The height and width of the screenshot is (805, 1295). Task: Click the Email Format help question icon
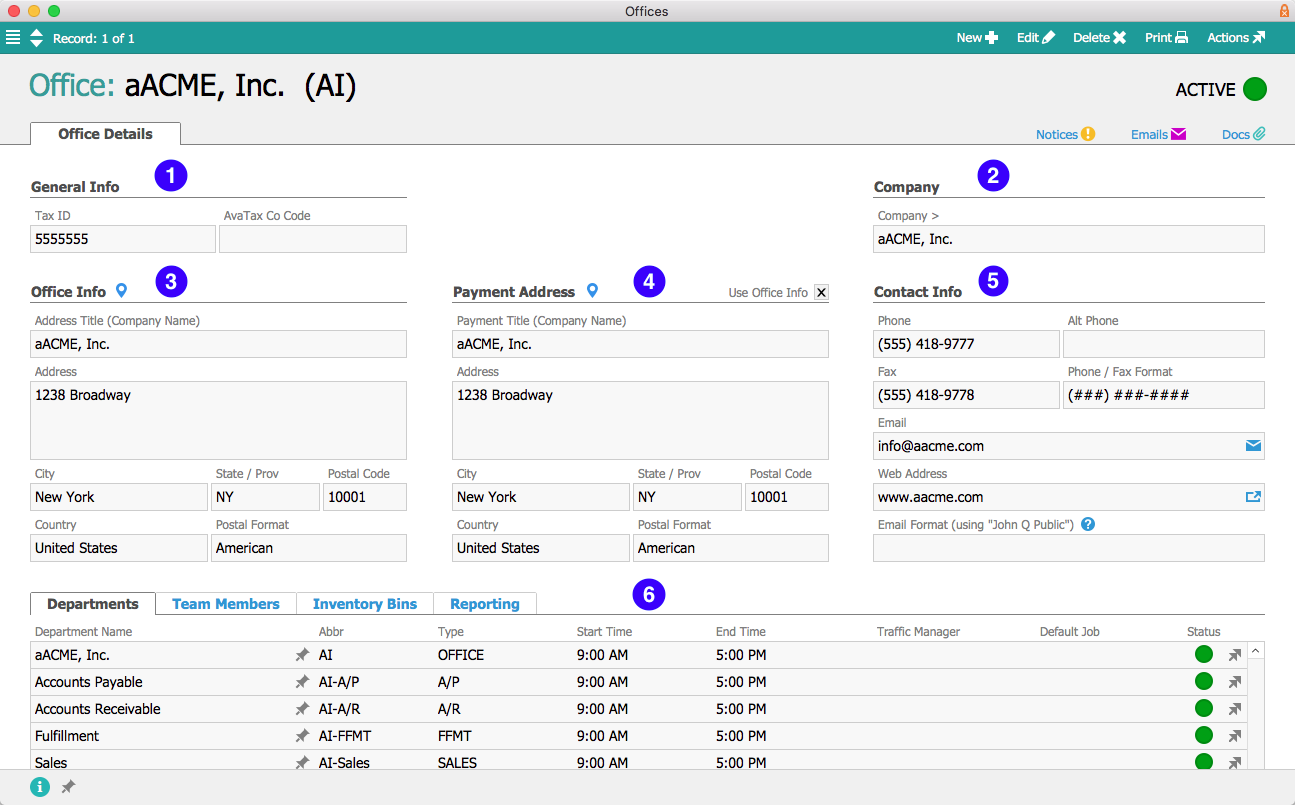[1088, 524]
